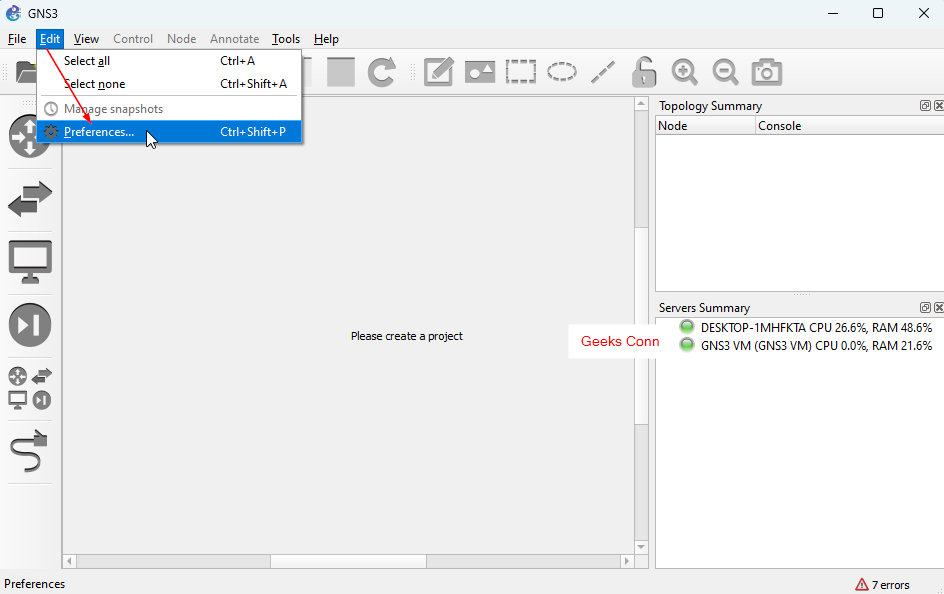This screenshot has height=594, width=944.
Task: Browse end devices via the monitor icon
Action: [30, 262]
